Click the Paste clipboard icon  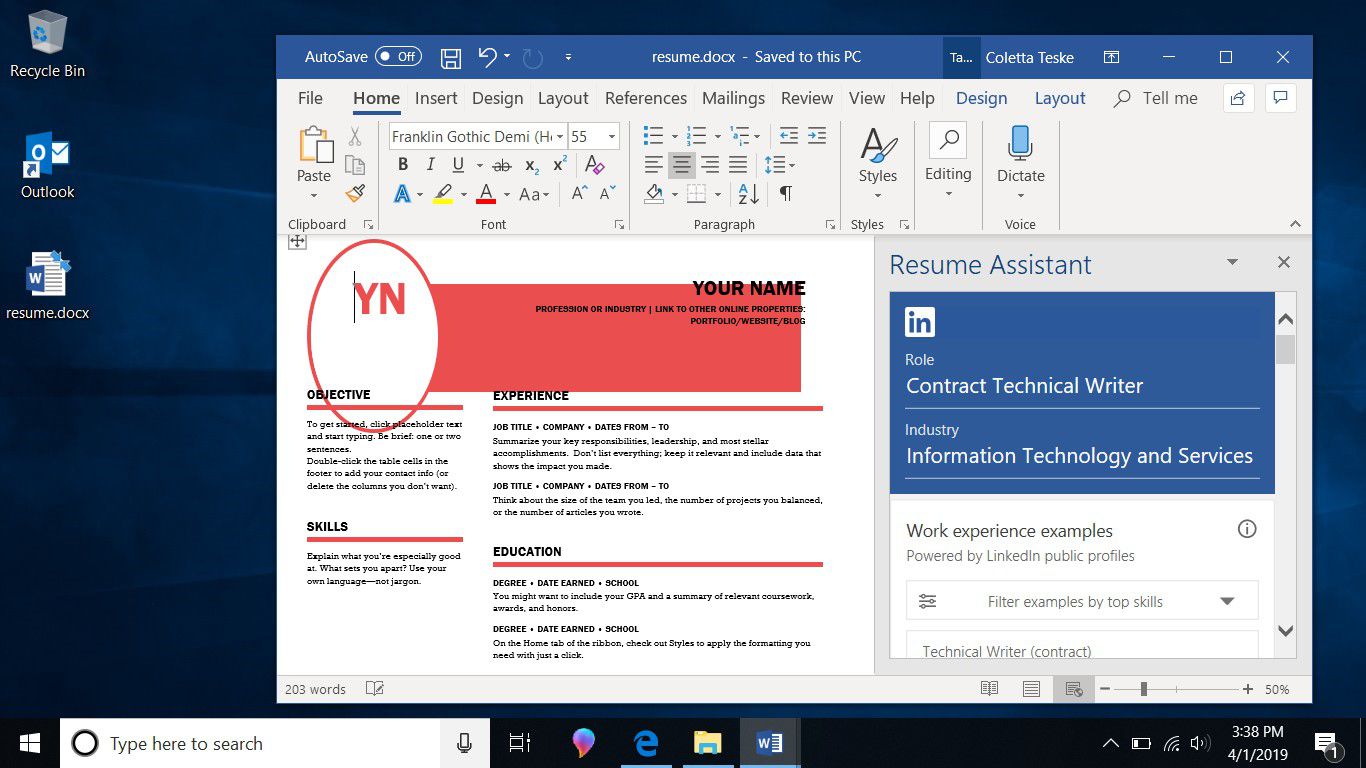click(315, 145)
